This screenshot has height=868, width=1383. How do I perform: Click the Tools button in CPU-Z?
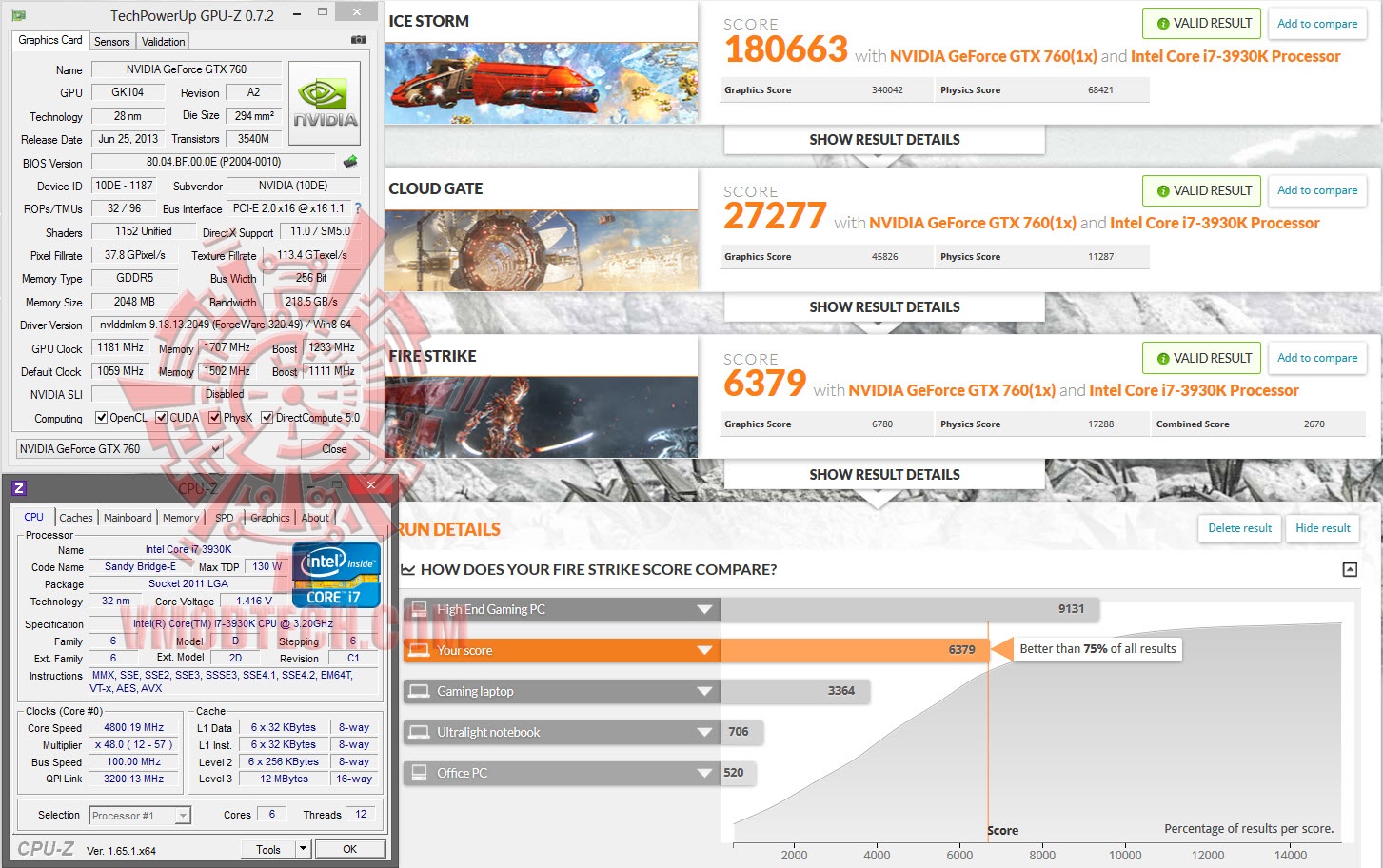tap(268, 849)
